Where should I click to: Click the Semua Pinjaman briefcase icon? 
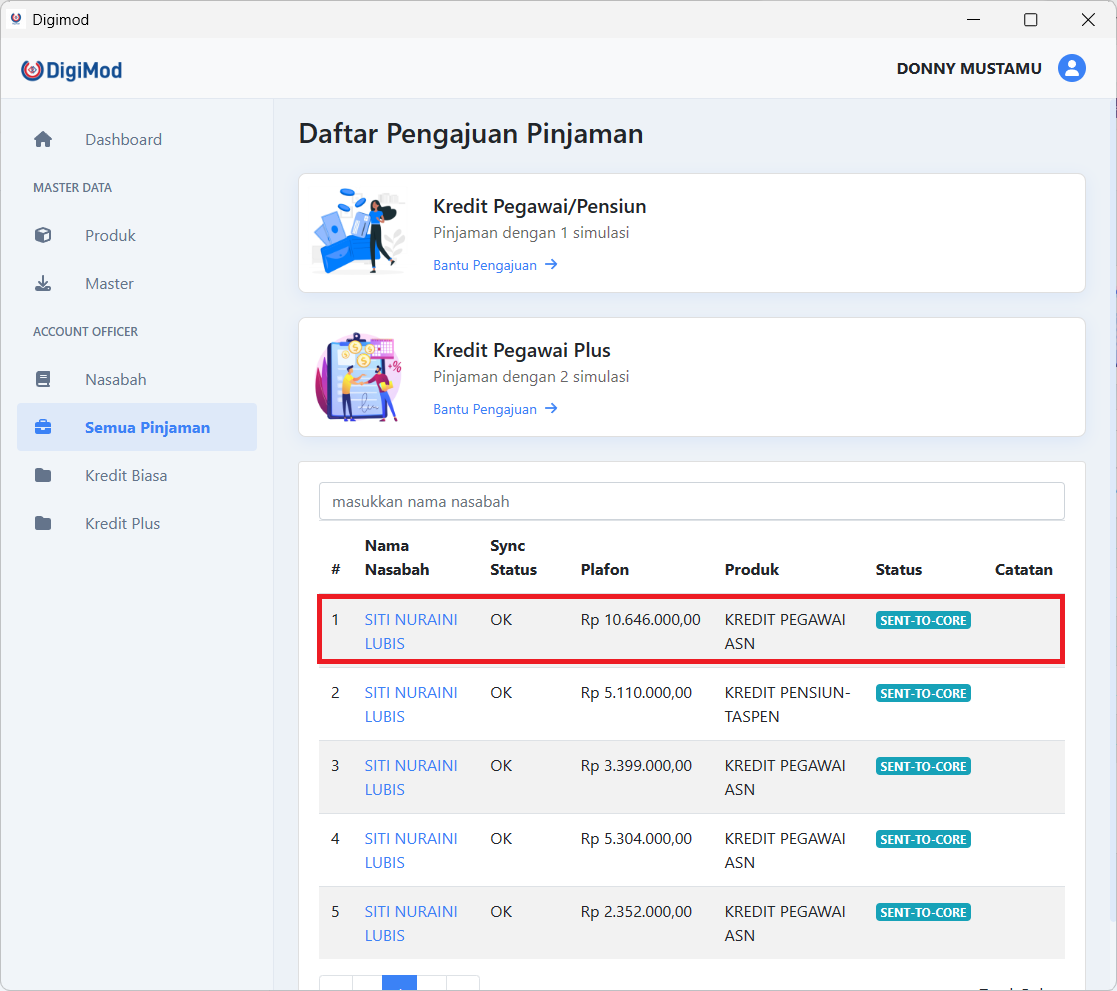coord(43,428)
